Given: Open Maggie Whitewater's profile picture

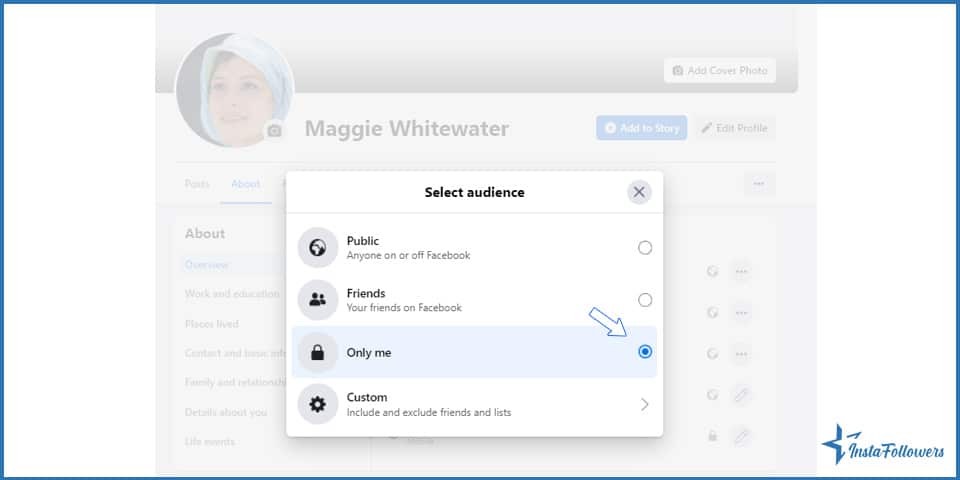Looking at the screenshot, I should (235, 91).
